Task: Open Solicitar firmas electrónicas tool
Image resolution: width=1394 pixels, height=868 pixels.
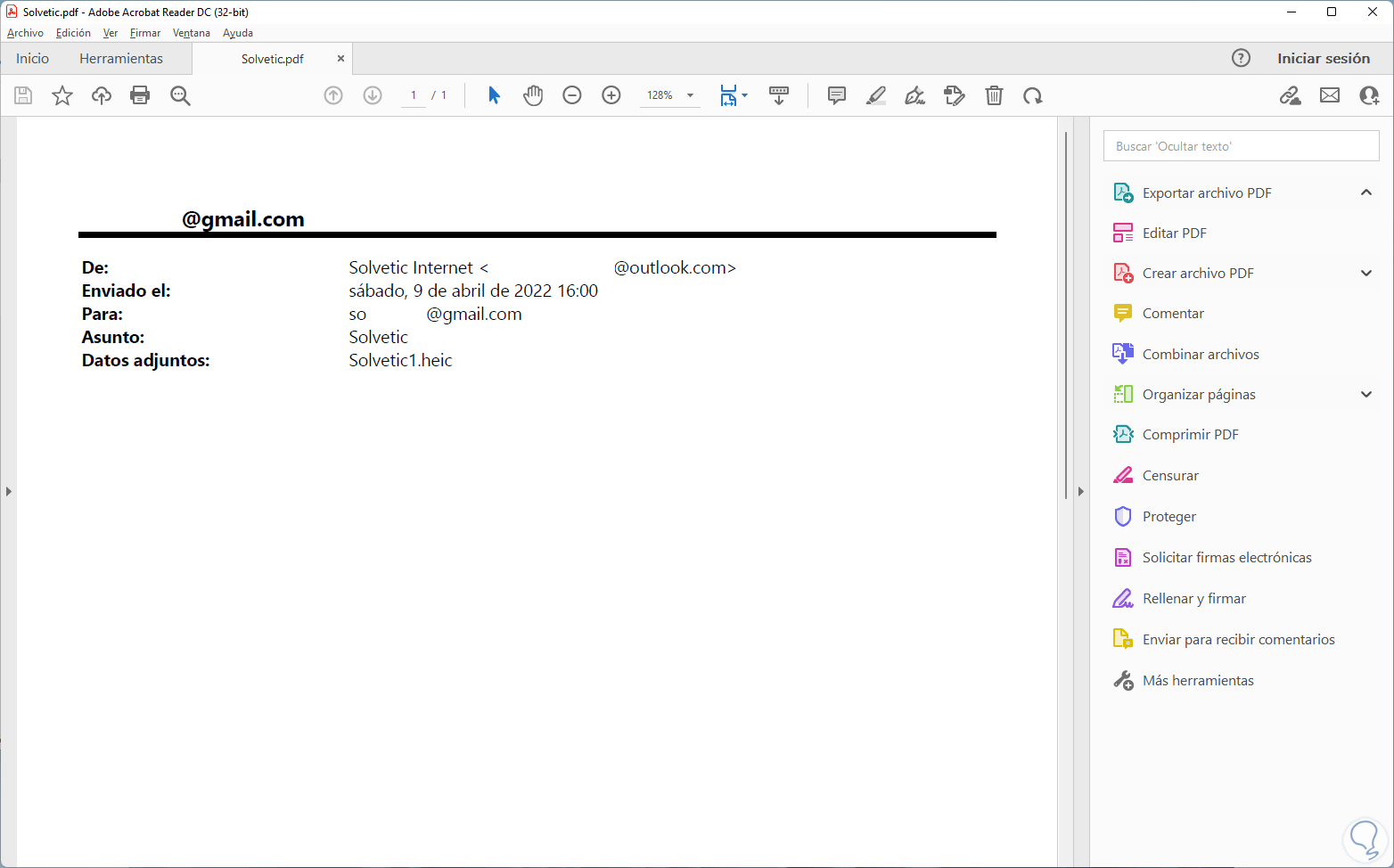Action: 1227,558
